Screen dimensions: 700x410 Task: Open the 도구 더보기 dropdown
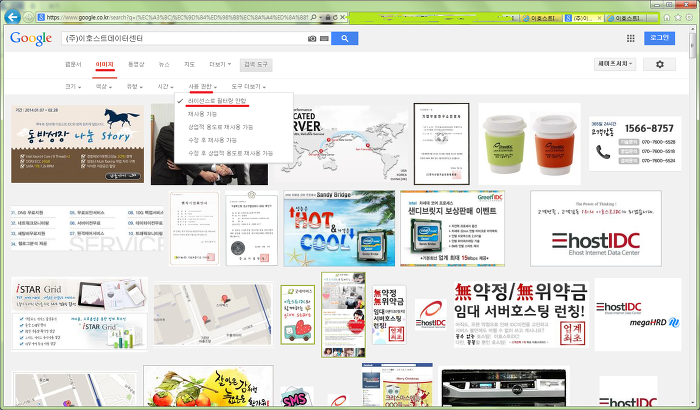[249, 86]
